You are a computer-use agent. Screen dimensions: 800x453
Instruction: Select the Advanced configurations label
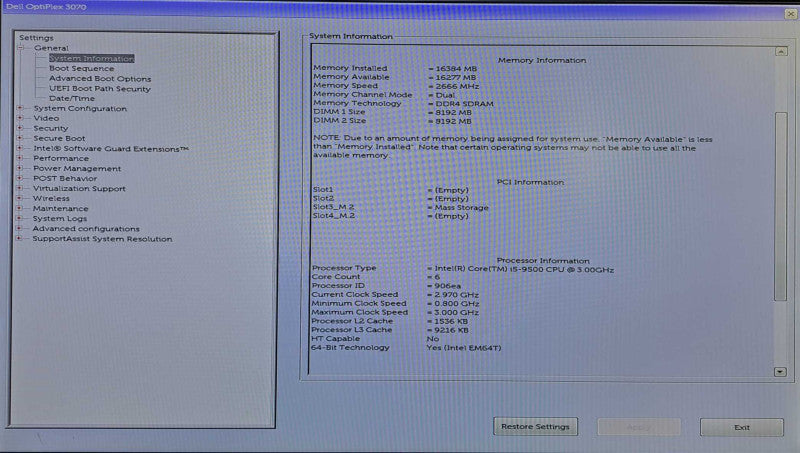point(86,229)
